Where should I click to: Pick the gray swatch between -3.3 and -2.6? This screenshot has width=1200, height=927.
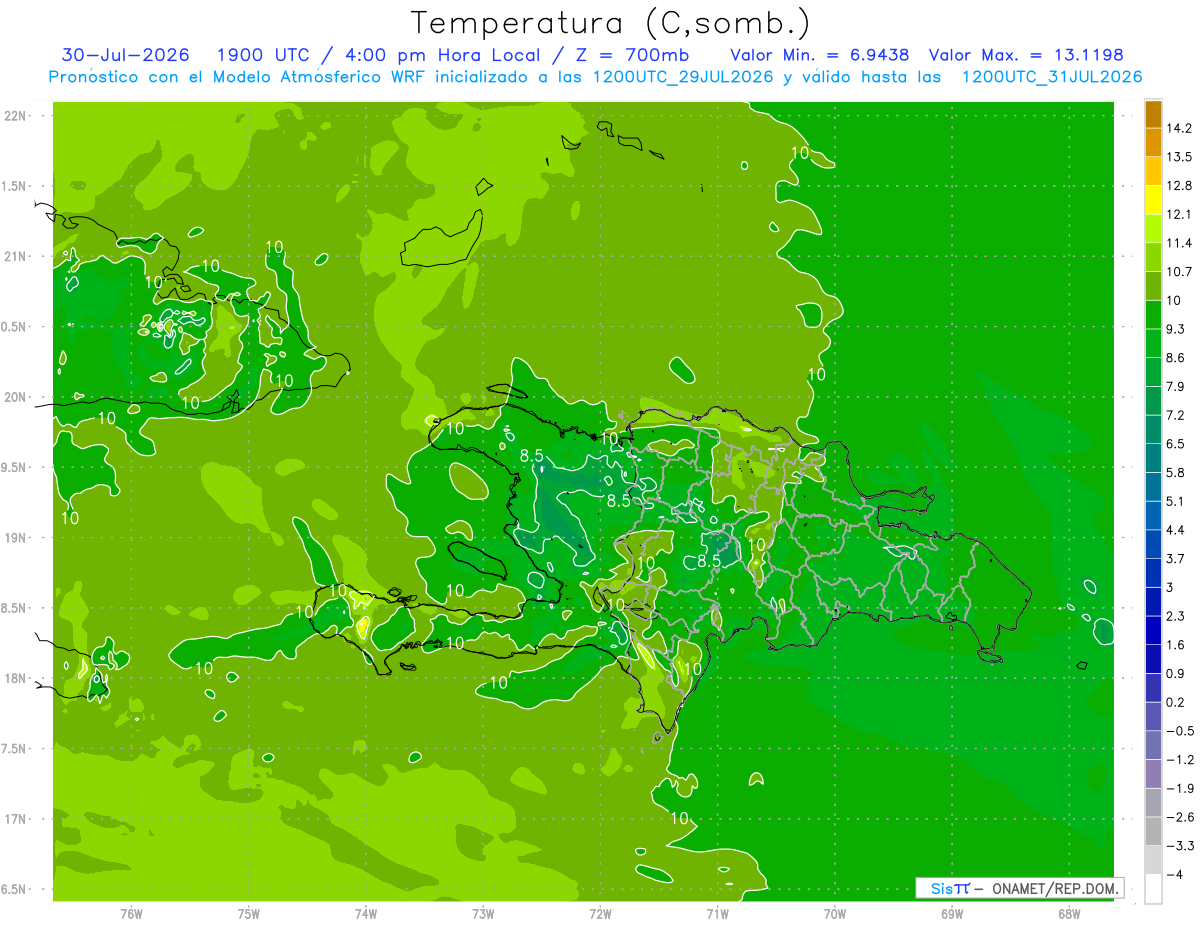pyautogui.click(x=1153, y=831)
